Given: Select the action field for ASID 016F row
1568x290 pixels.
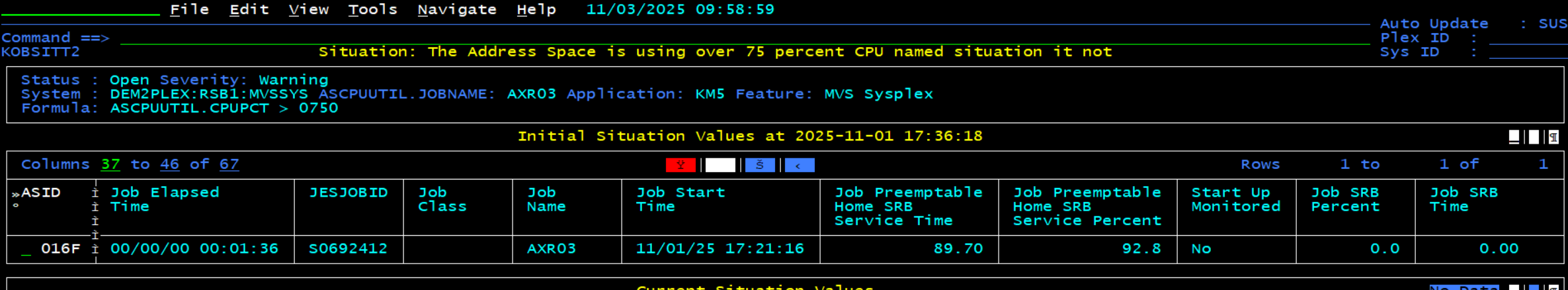Looking at the screenshot, I should [x=26, y=250].
